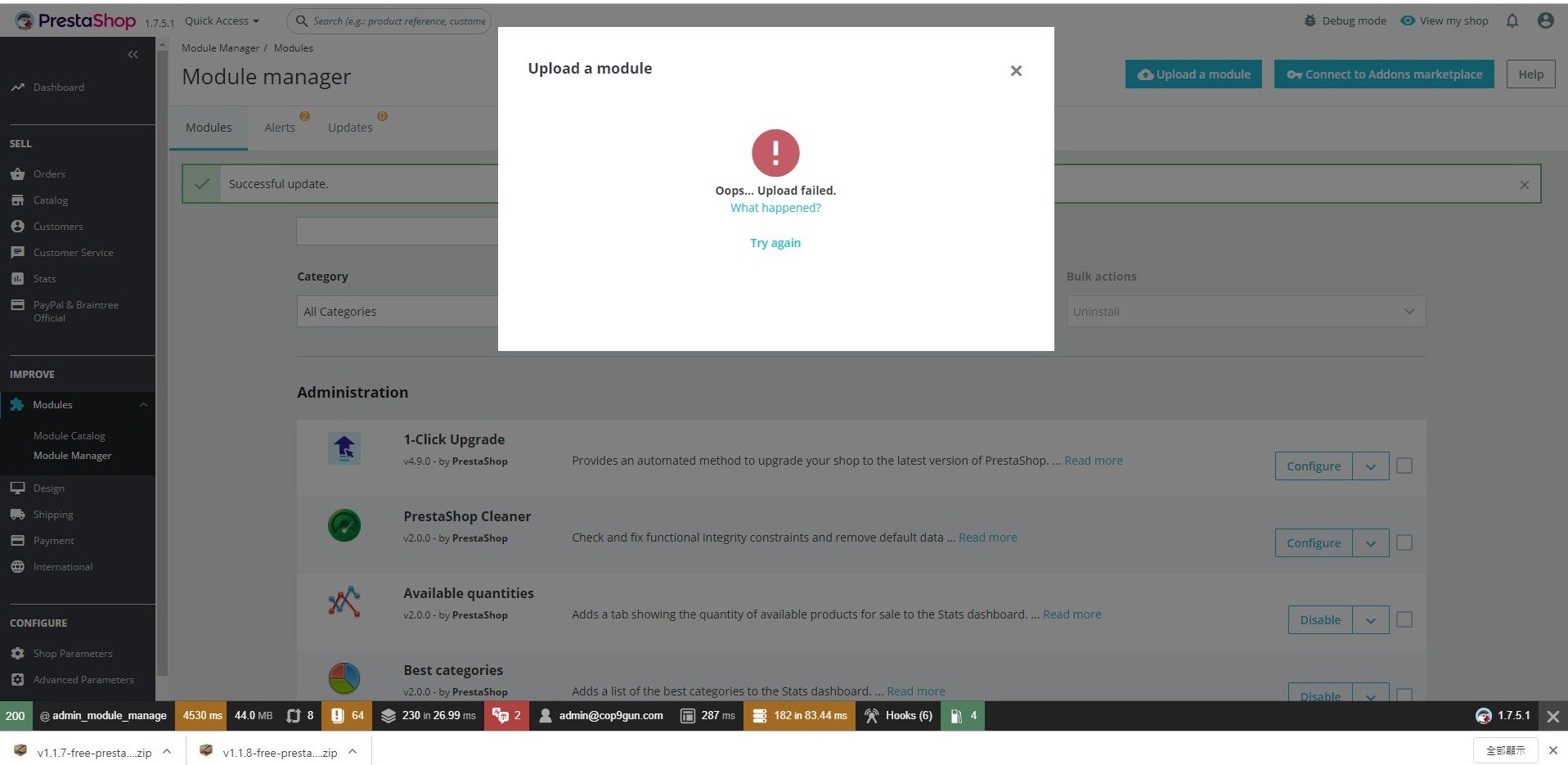Click the Try again link
Viewport: 1568px width, 765px height.
click(x=775, y=243)
